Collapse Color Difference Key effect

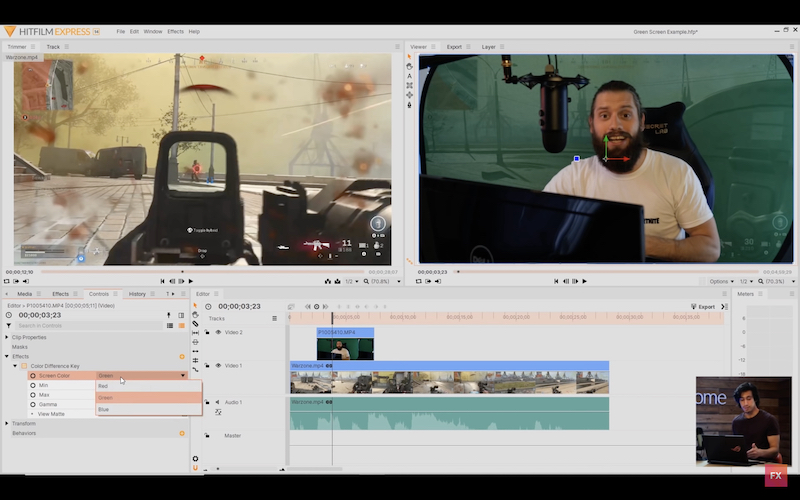(15, 366)
